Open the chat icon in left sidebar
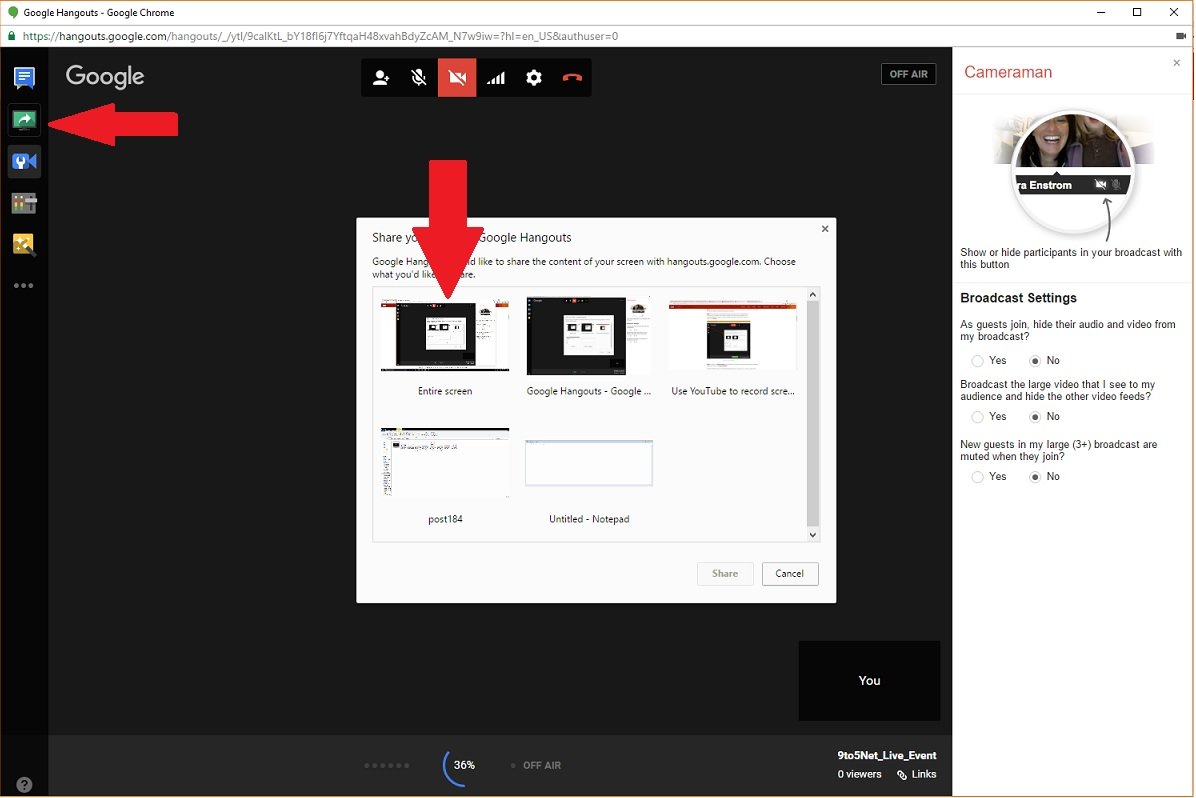 click(x=24, y=78)
